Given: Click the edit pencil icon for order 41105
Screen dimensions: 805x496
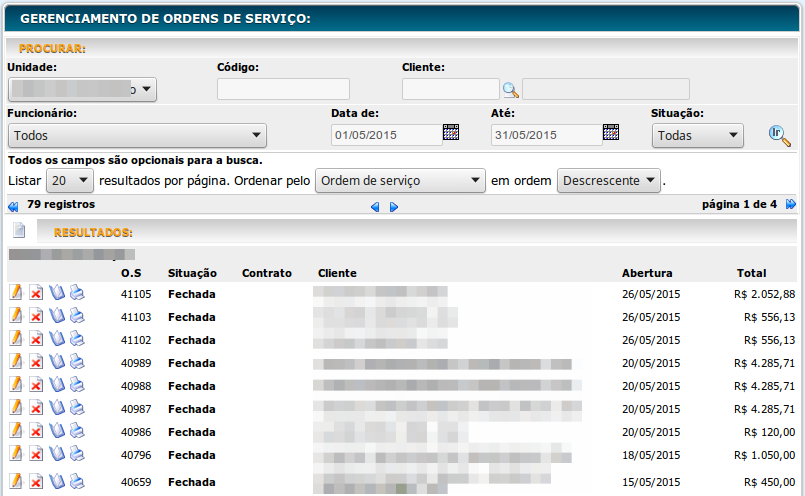Looking at the screenshot, I should [16, 293].
